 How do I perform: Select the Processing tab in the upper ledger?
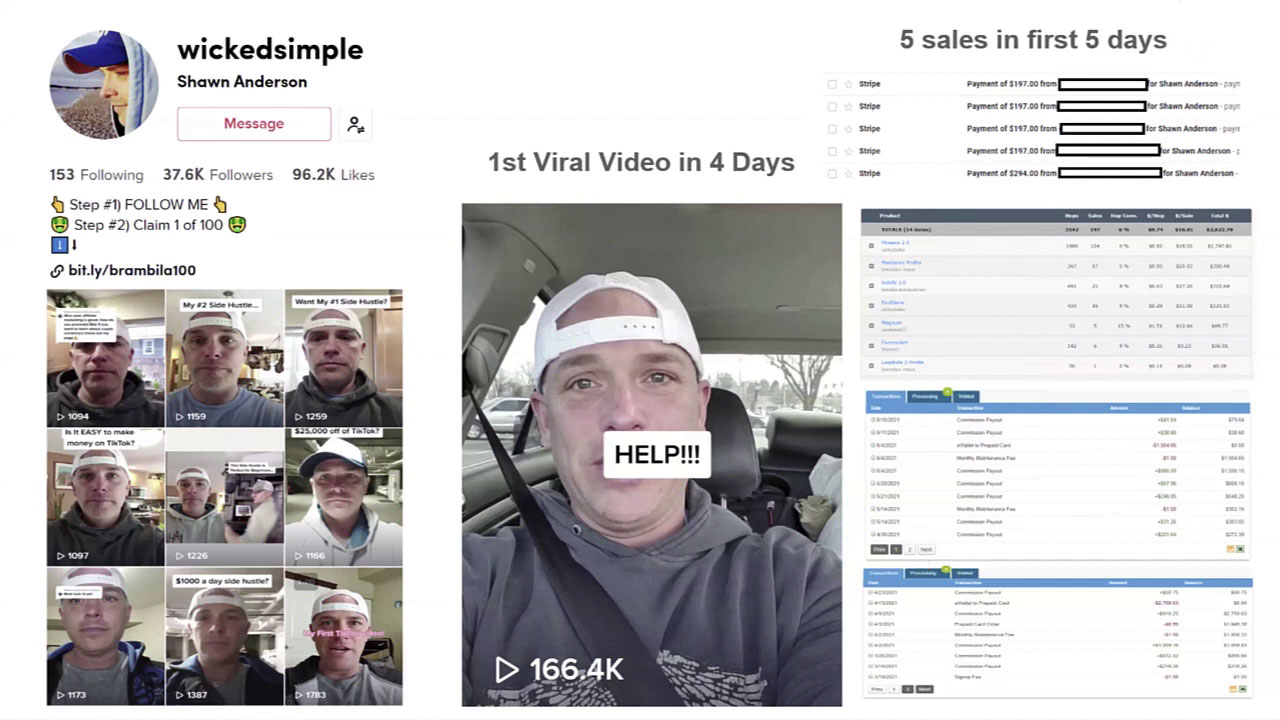tap(929, 396)
